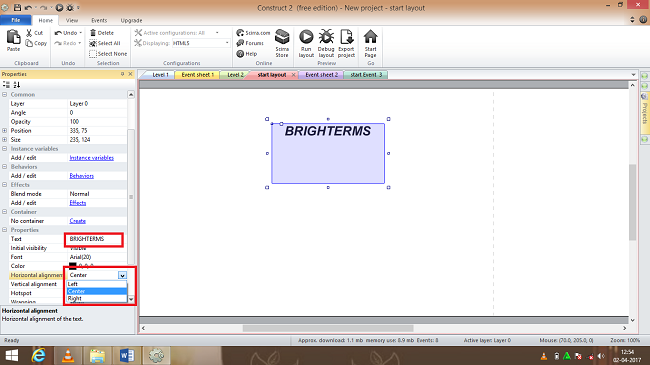Open Active configurations dropdown arrow
The height and width of the screenshot is (365, 650).
(x=217, y=33)
